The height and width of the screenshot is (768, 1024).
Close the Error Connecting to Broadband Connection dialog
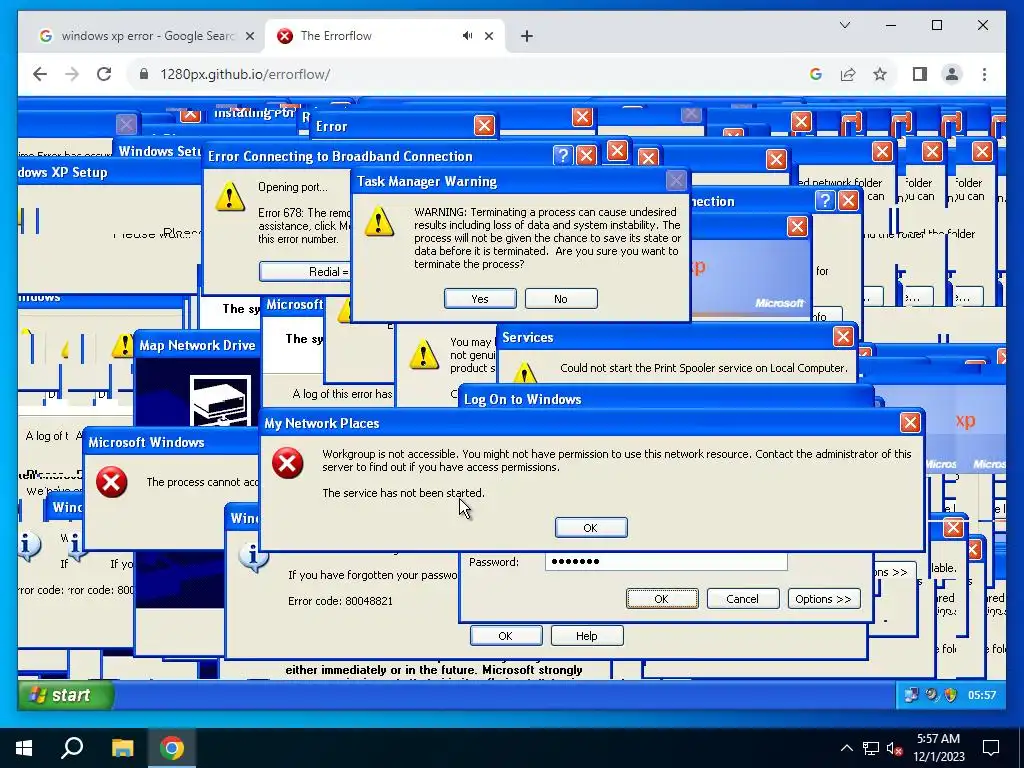[586, 155]
